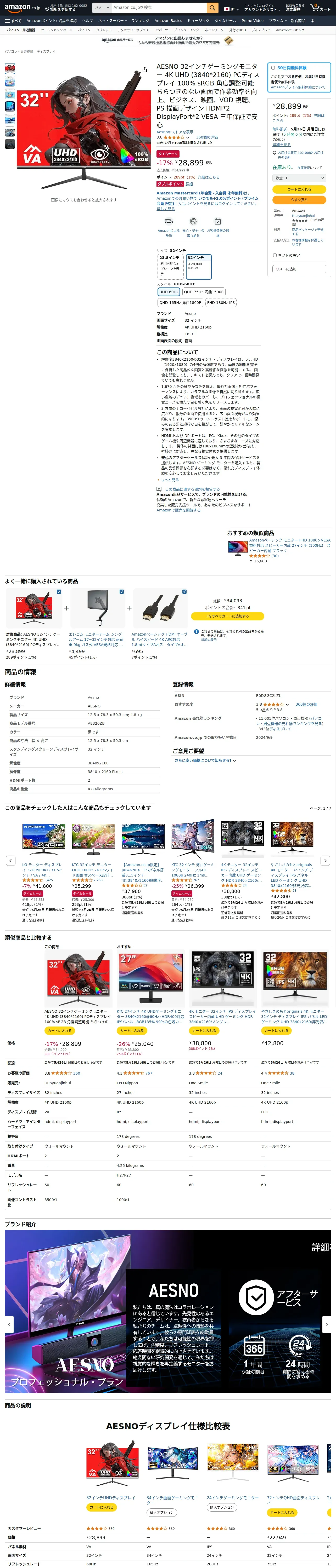Tick the 30日間無料体験 checkbox
Screen dimensions: 336x1568
point(273,68)
